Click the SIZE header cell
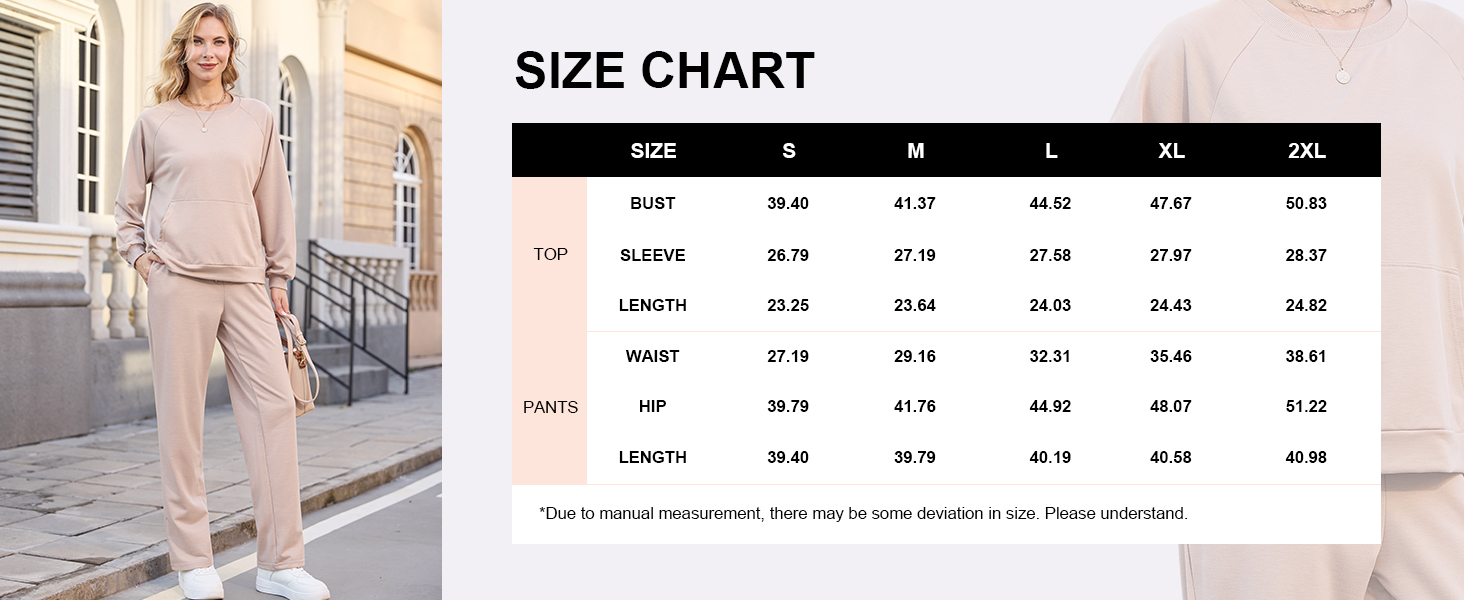 653,151
